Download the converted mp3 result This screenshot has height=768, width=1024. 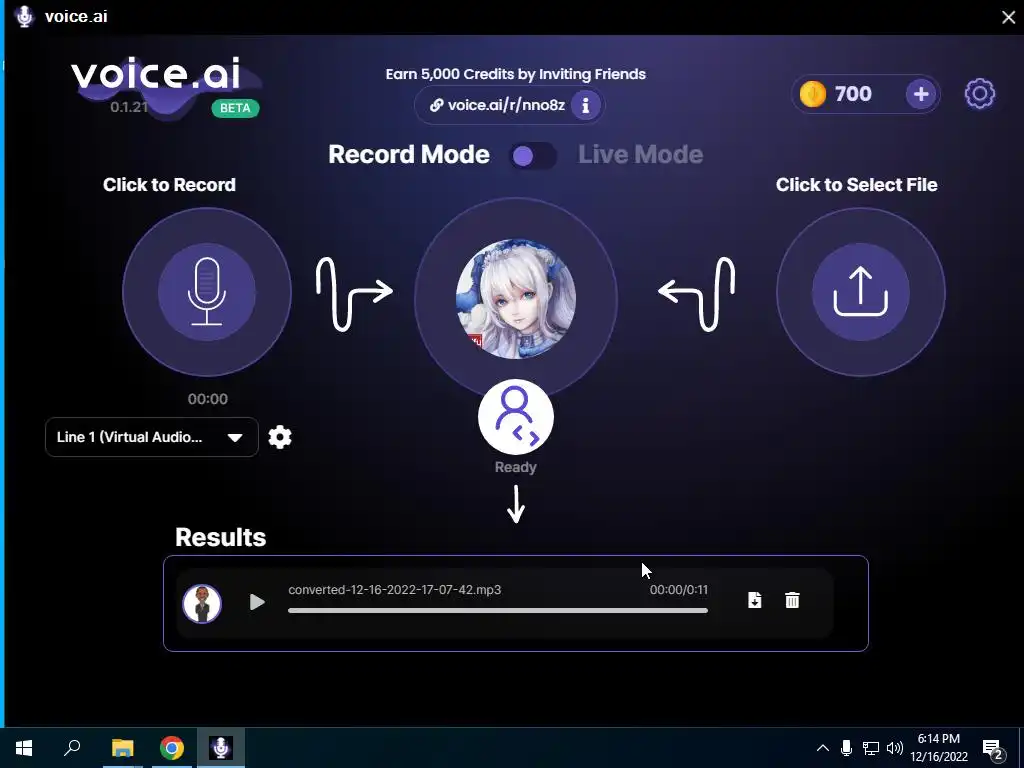pos(754,600)
